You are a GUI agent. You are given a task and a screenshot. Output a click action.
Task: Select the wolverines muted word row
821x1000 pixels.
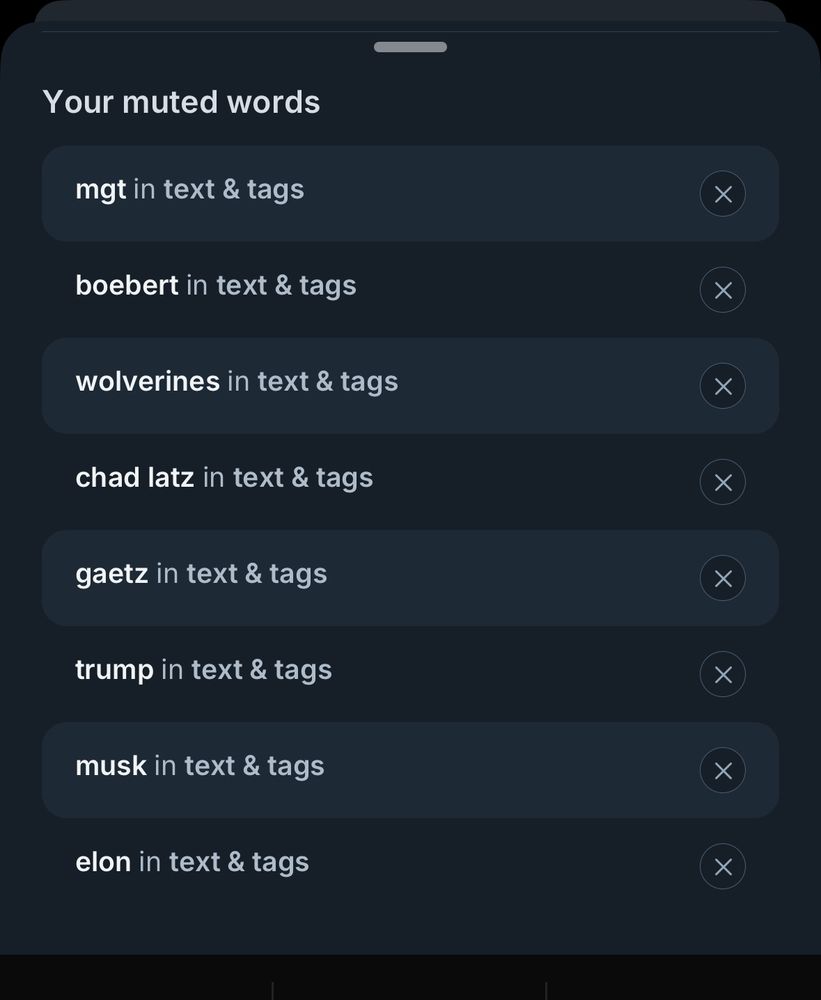point(410,386)
